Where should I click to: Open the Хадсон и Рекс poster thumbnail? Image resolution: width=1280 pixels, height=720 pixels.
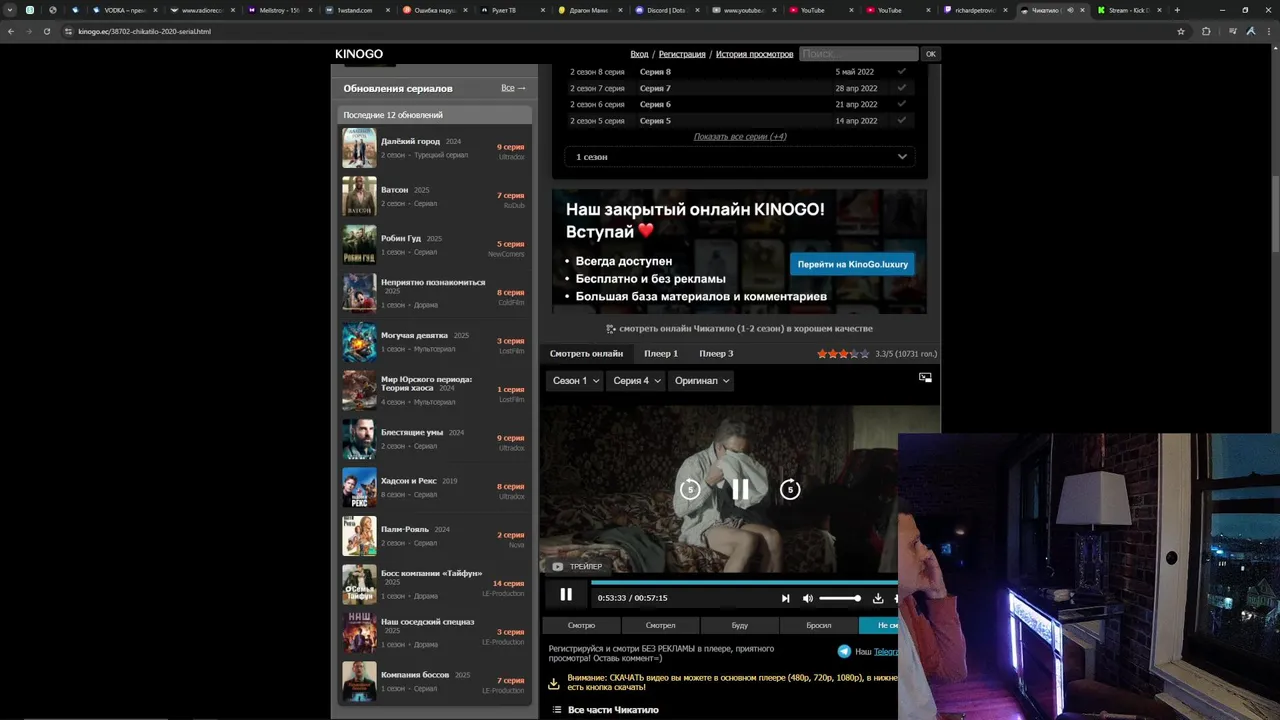click(x=359, y=487)
